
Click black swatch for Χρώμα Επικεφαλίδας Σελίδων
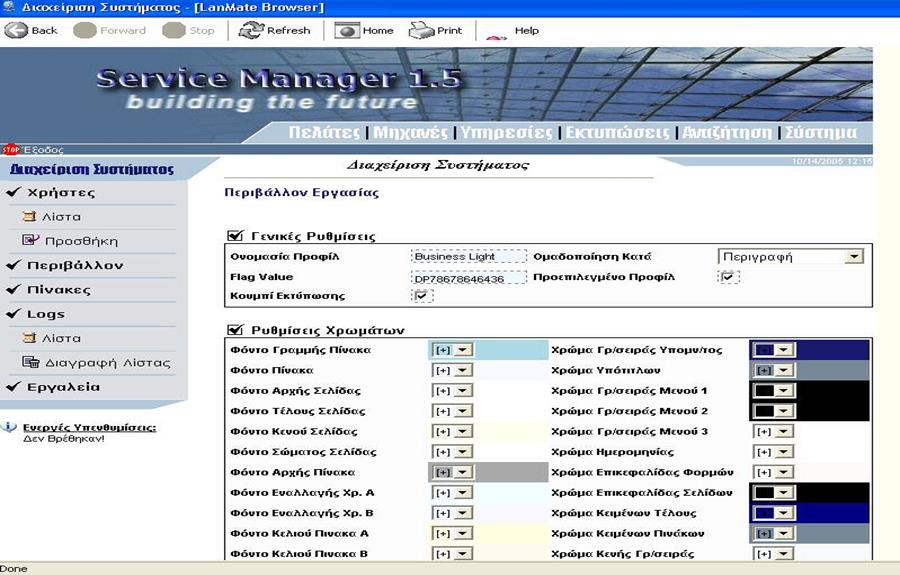832,492
